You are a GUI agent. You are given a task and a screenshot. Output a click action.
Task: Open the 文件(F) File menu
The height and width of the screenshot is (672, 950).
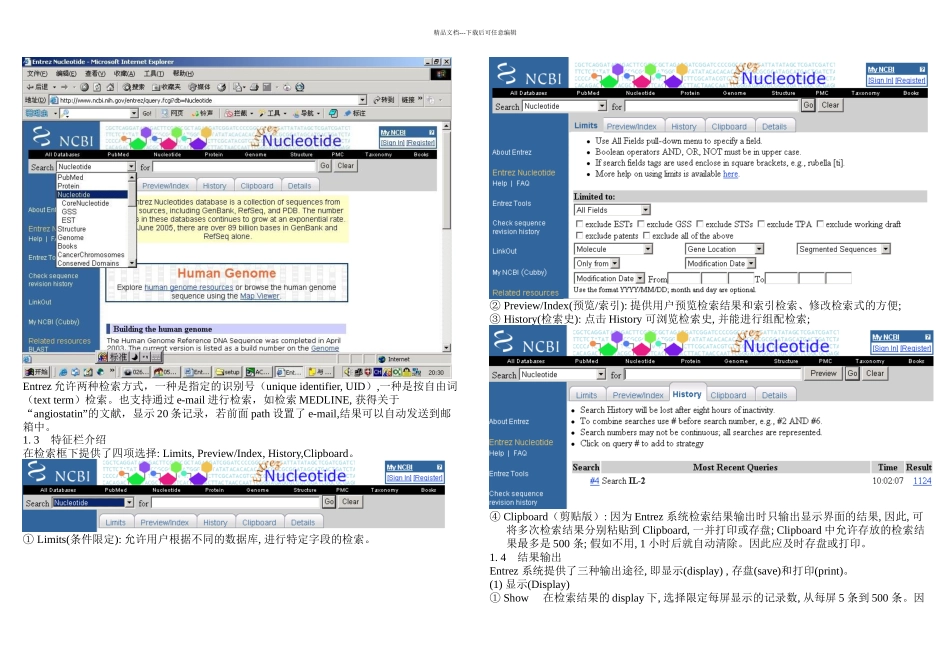click(36, 74)
